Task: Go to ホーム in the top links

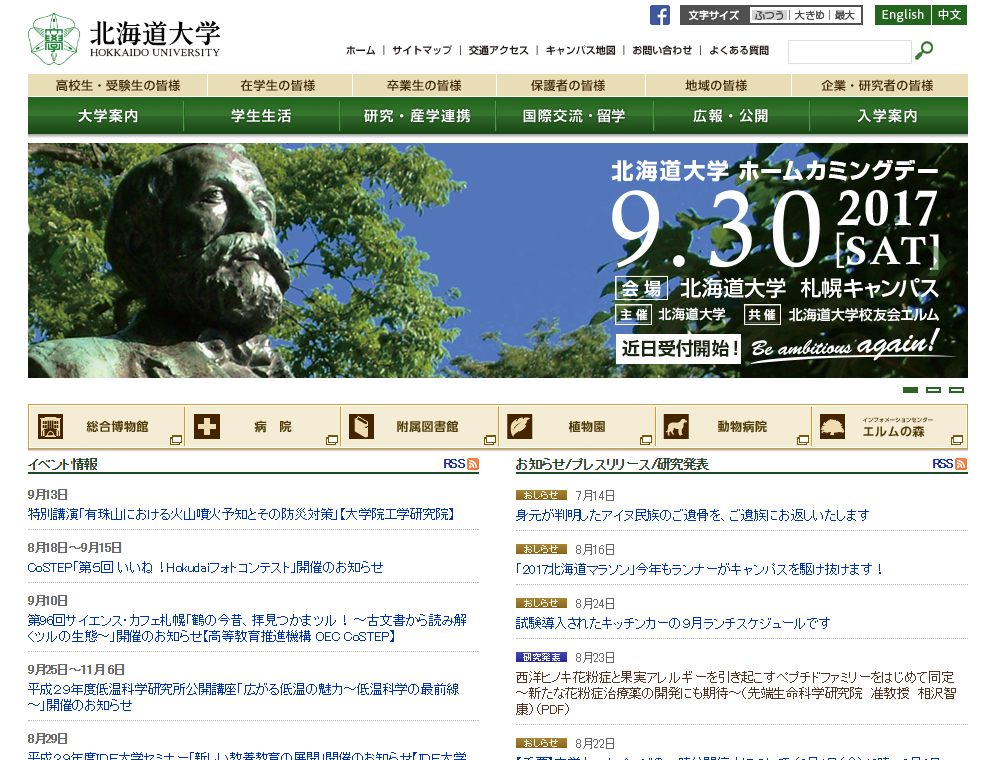Action: pos(361,50)
